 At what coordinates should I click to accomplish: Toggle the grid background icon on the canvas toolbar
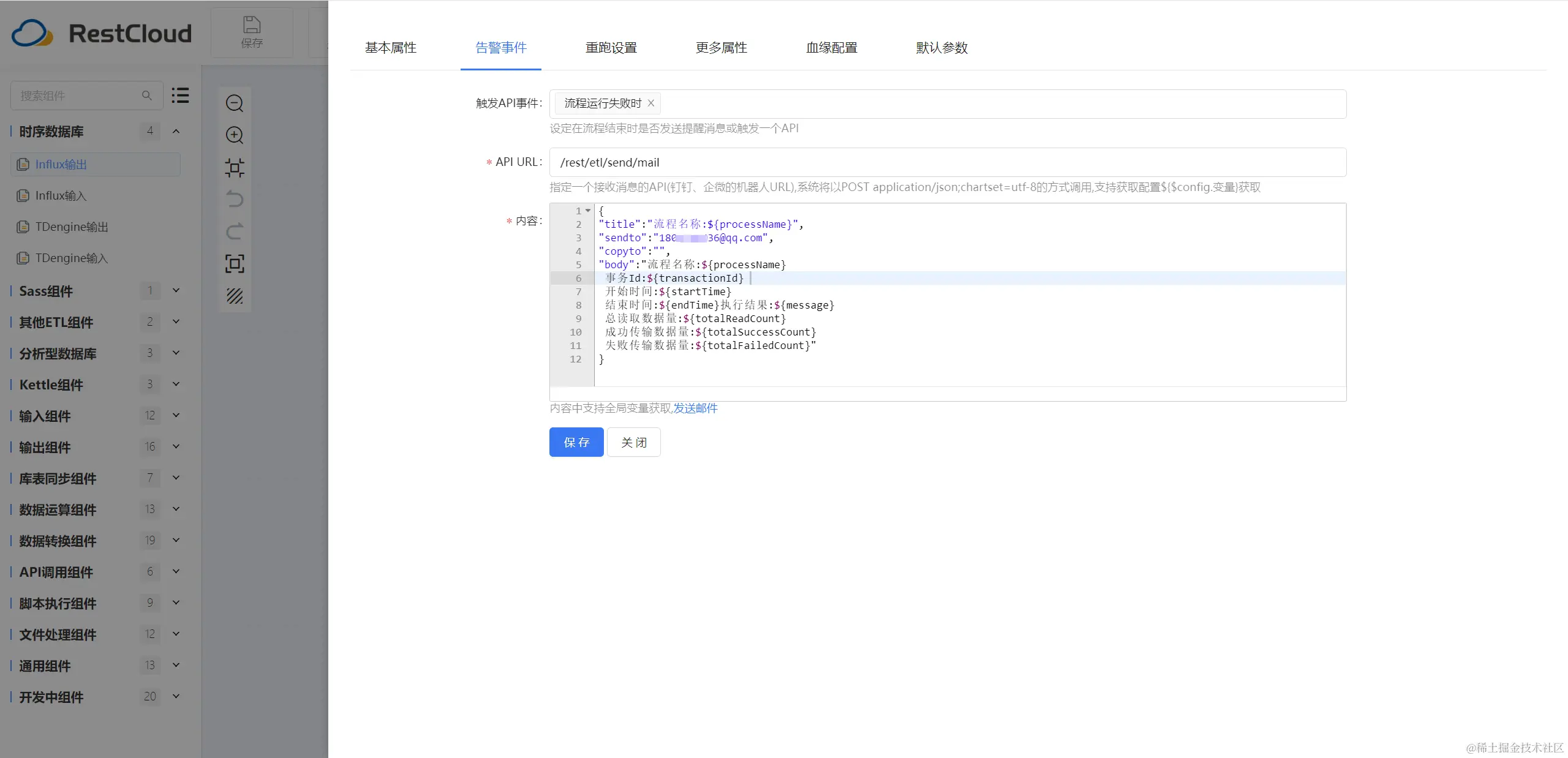tap(235, 296)
